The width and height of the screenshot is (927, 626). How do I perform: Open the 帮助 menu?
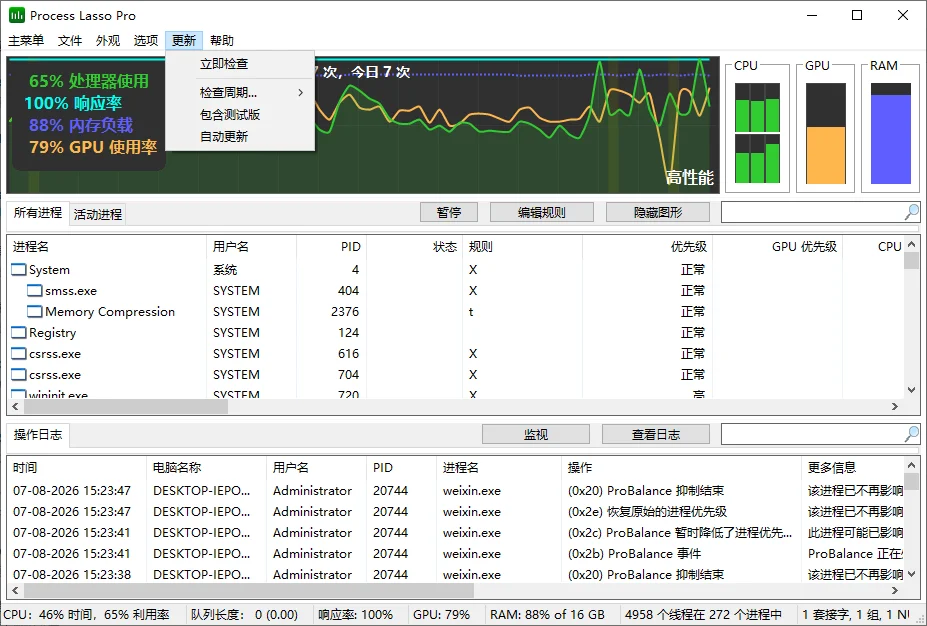pos(222,40)
